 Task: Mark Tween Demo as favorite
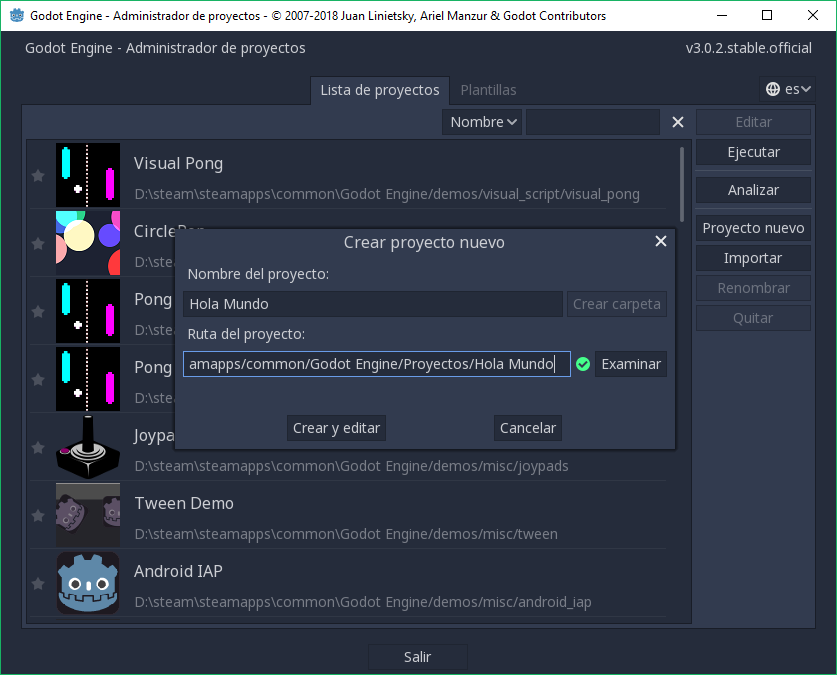click(37, 515)
